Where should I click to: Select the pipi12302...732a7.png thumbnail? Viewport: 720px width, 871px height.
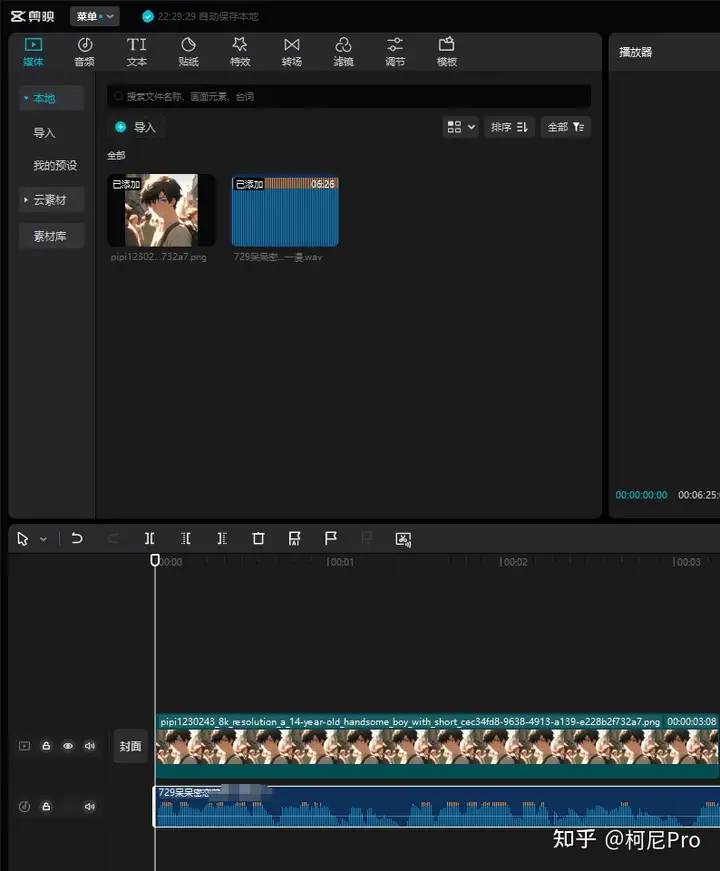161,211
